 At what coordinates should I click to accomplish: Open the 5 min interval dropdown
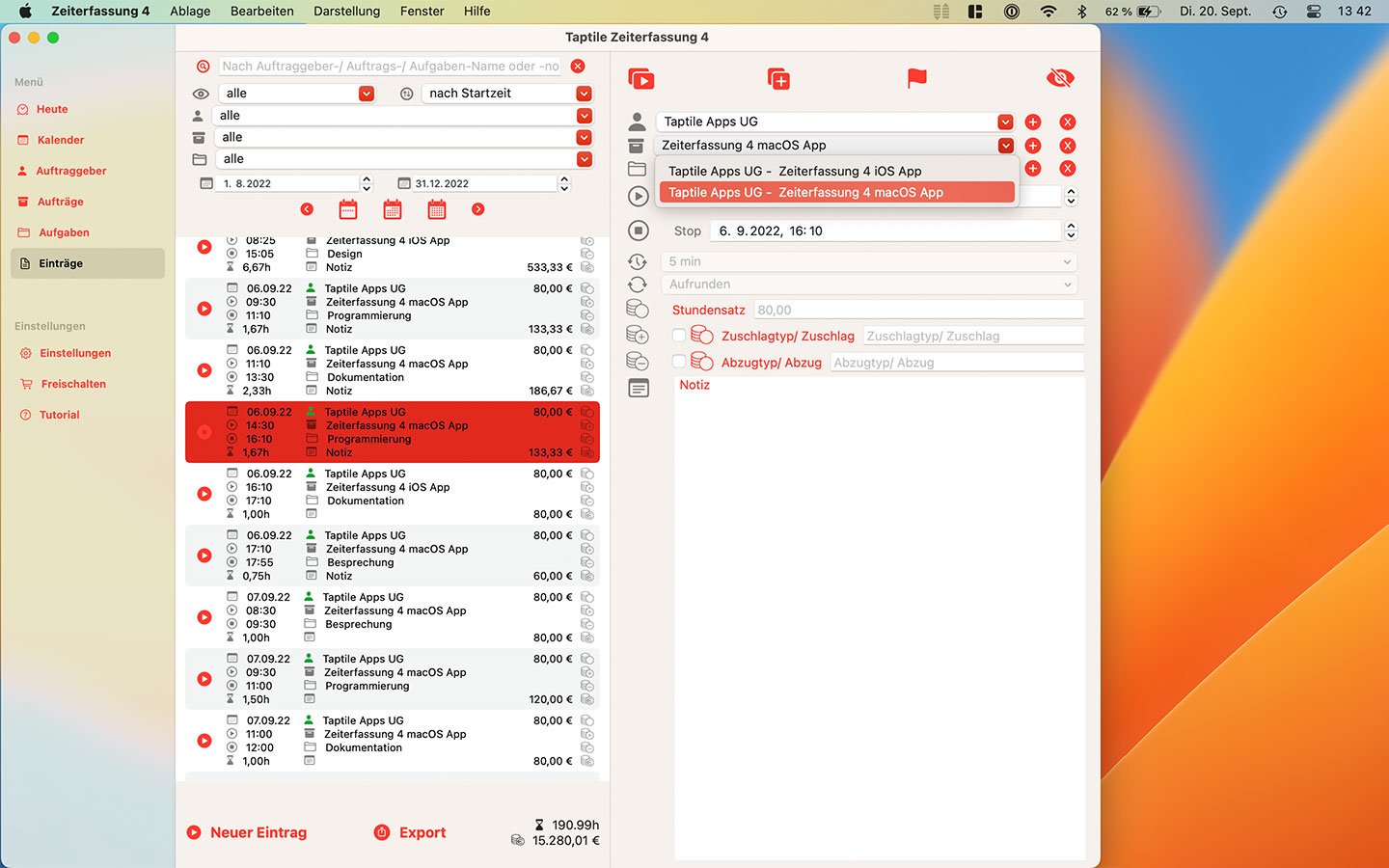(869, 261)
